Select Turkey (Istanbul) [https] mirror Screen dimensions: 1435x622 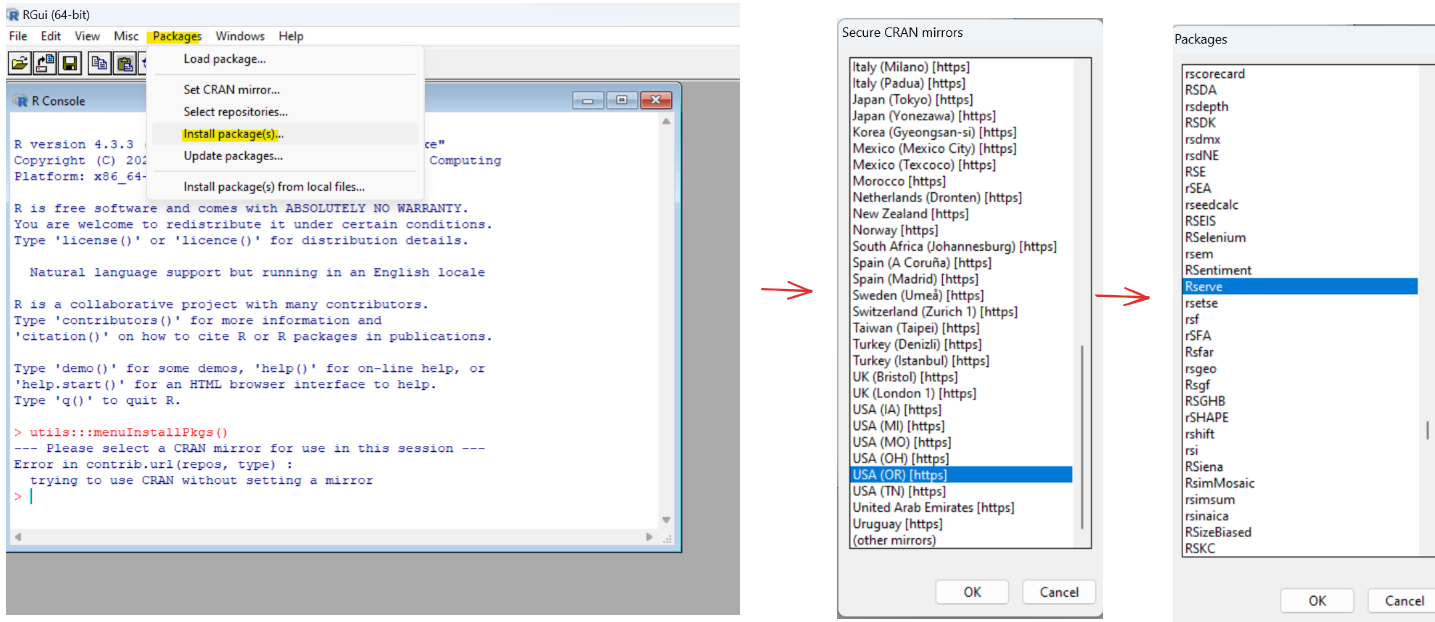point(961,360)
